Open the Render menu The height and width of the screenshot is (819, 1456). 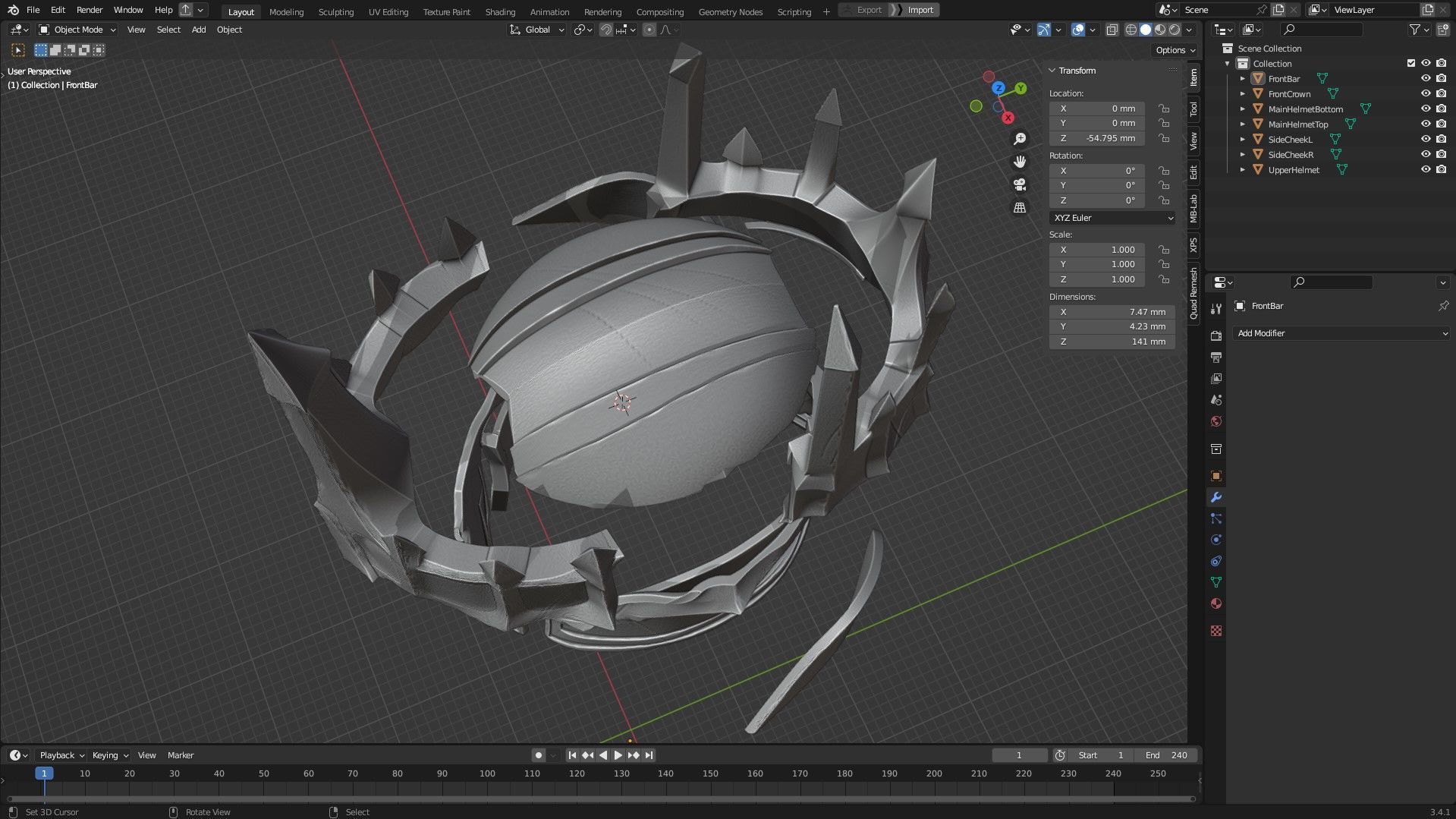pos(90,10)
